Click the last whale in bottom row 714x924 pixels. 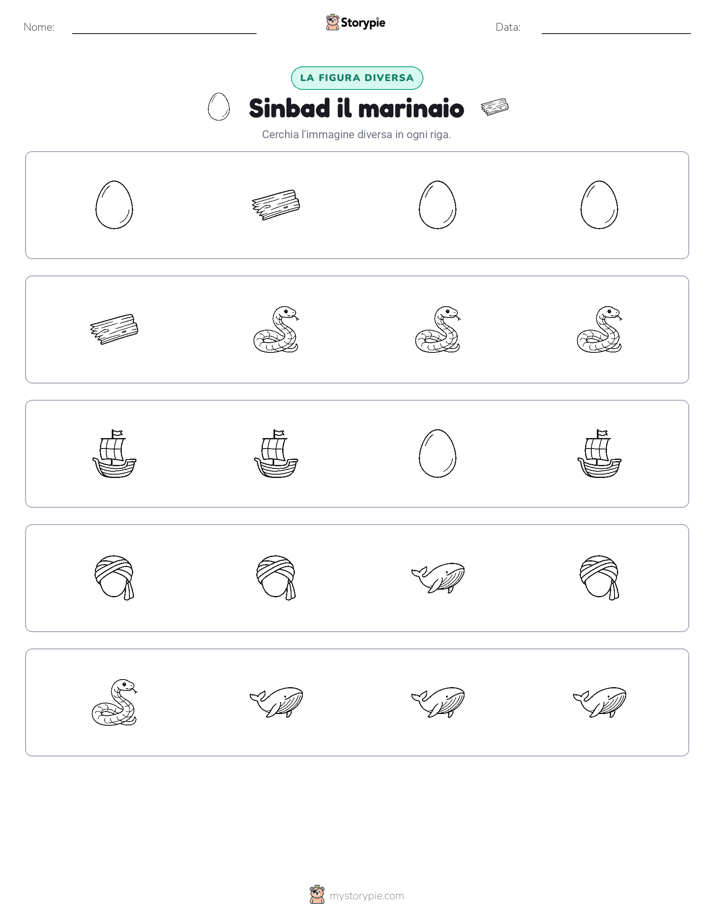click(x=599, y=702)
